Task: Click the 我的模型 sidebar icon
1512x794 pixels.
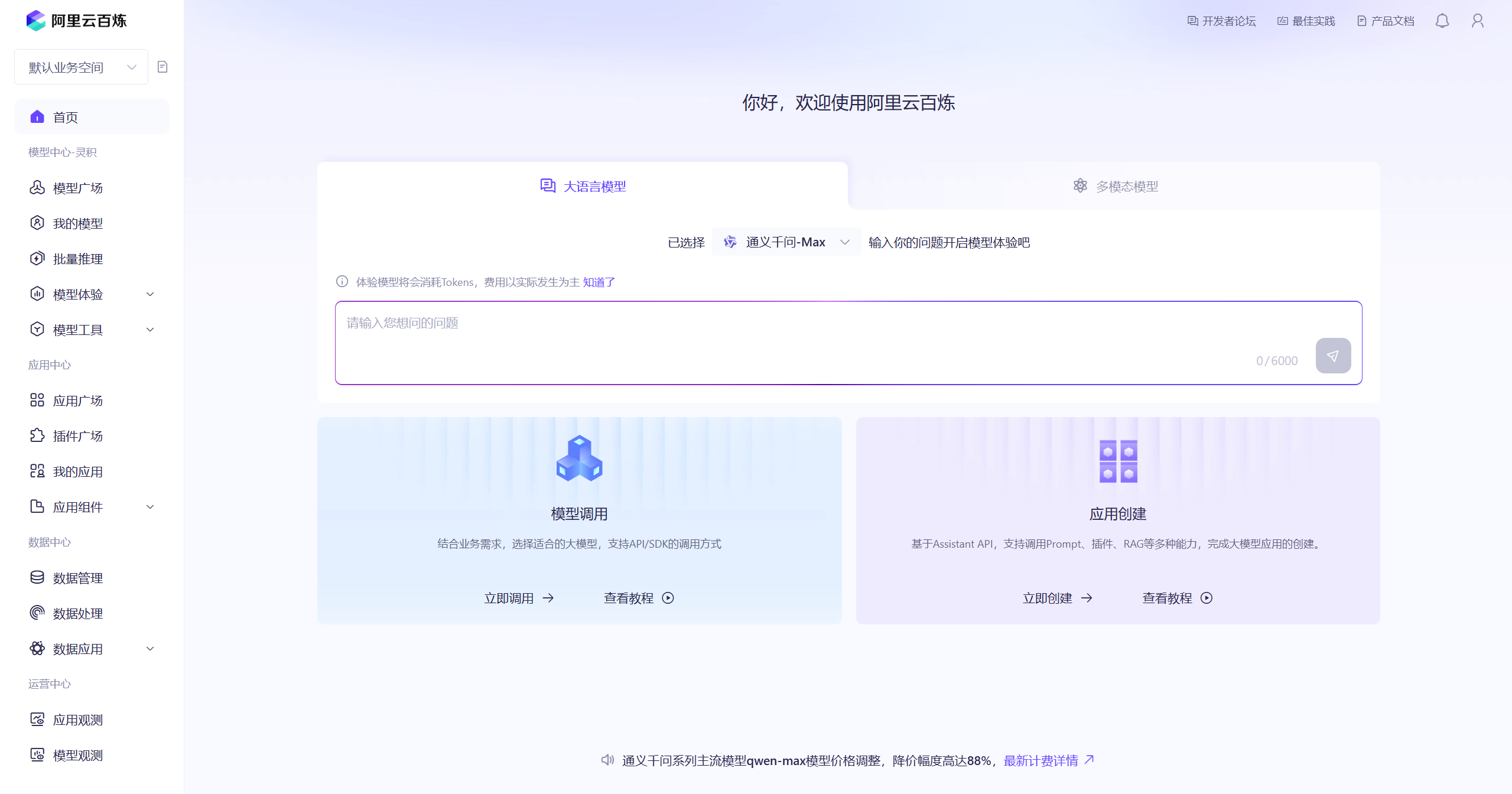Action: coord(37,223)
